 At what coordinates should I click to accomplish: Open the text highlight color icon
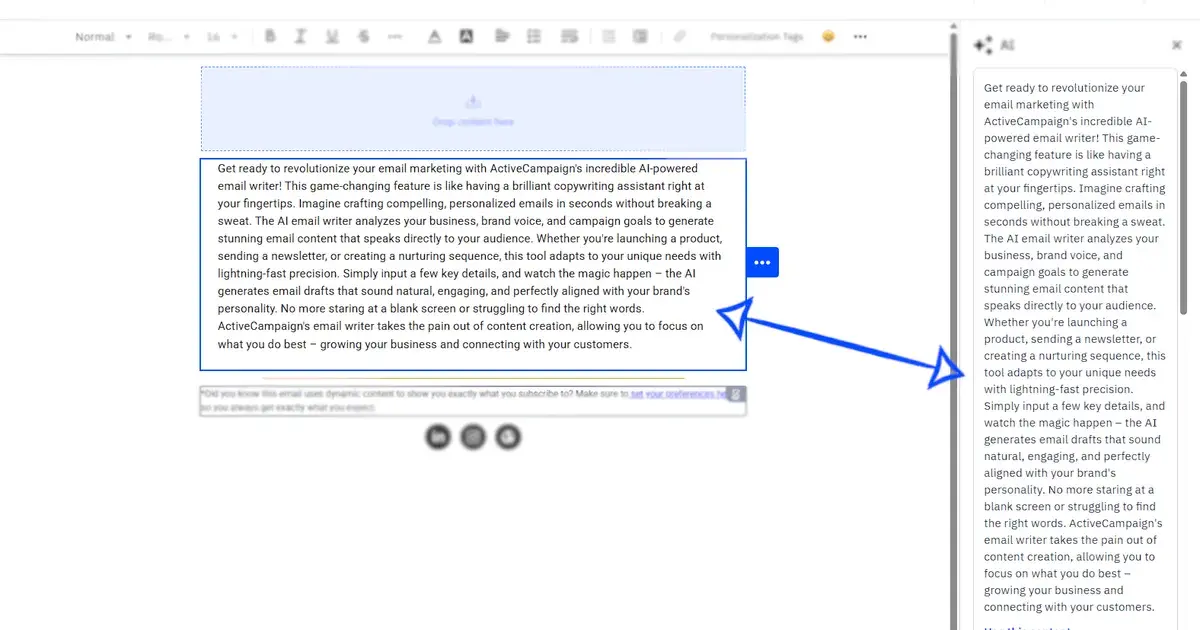tap(467, 36)
